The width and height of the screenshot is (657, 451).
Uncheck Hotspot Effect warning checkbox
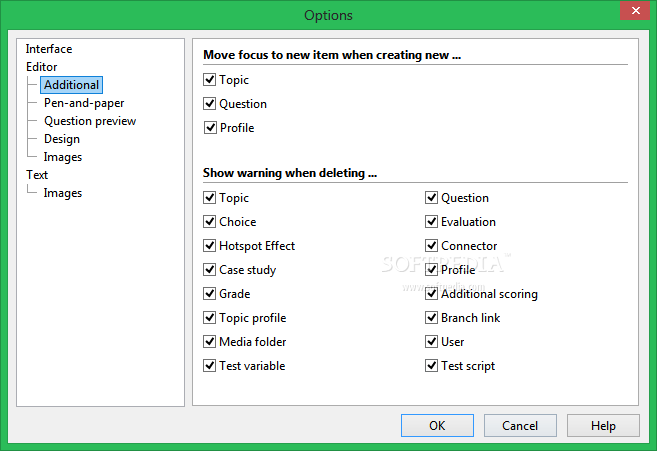coord(210,246)
